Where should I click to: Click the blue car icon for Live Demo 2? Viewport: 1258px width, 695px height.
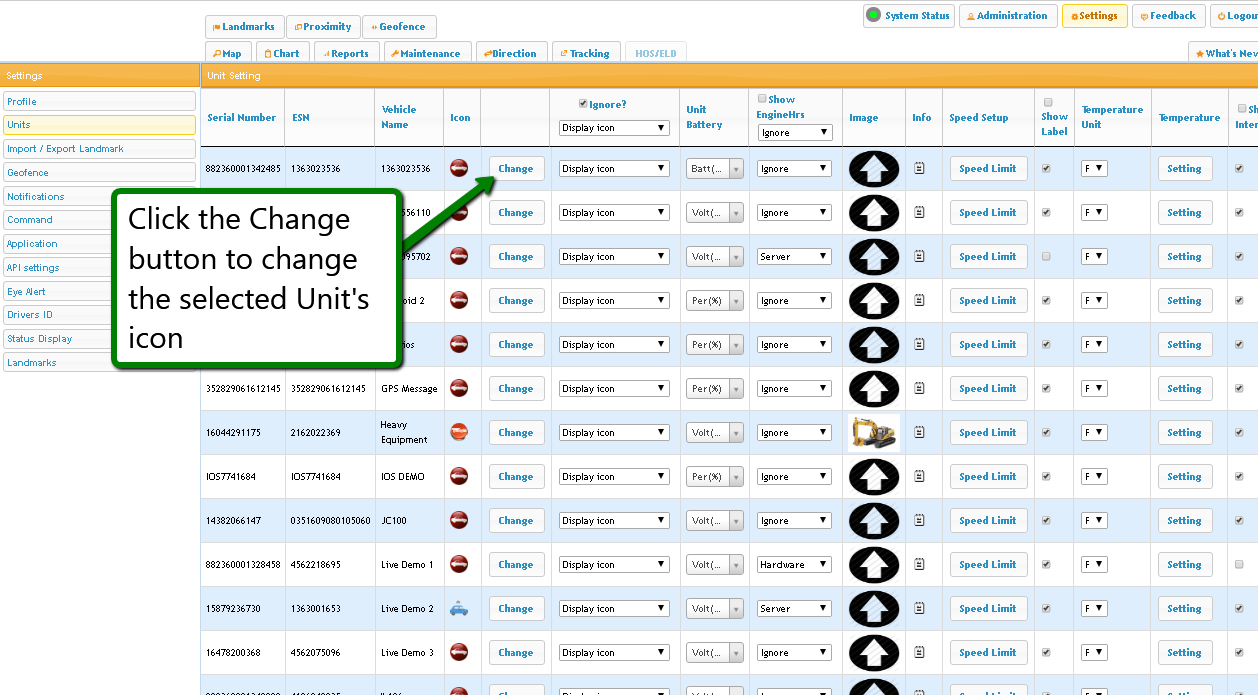pos(459,608)
